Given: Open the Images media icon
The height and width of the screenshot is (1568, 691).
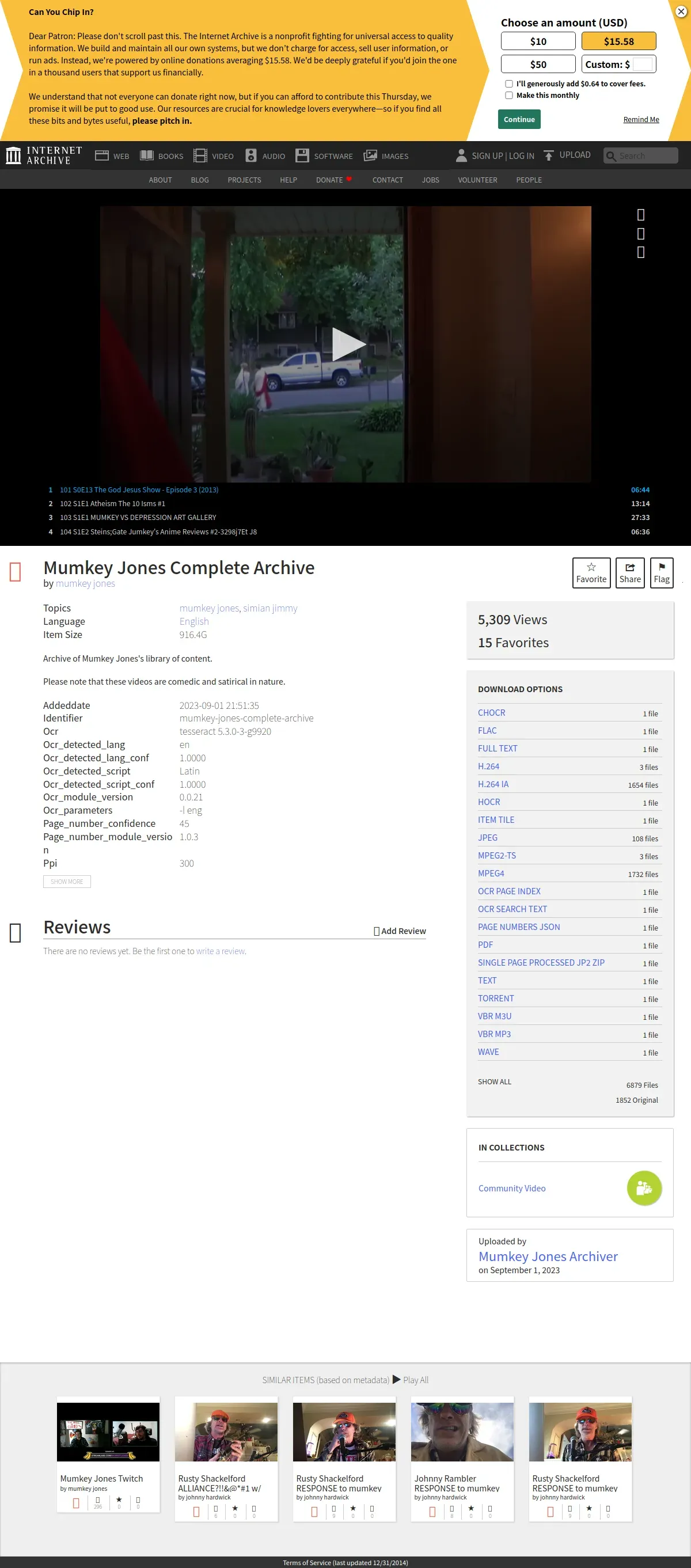Looking at the screenshot, I should (370, 156).
